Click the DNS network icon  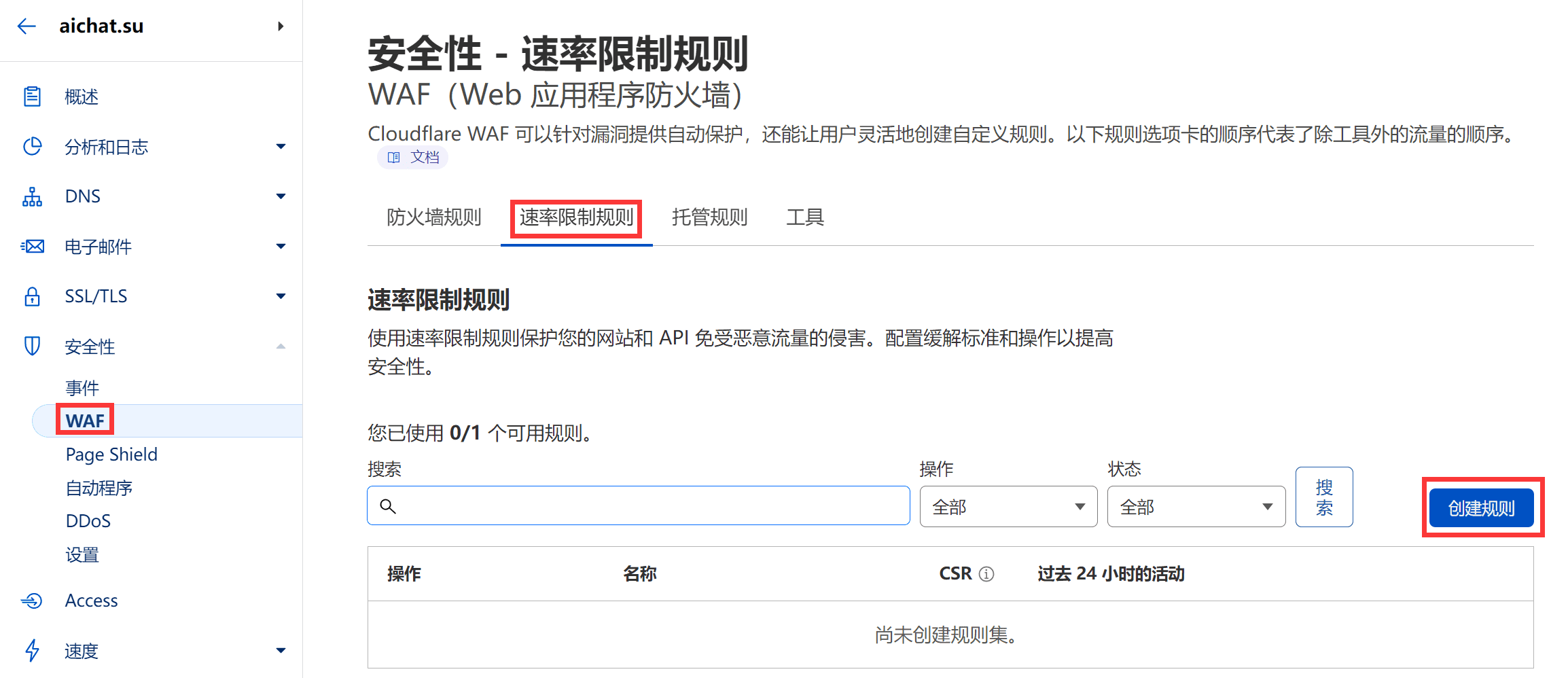[x=32, y=196]
